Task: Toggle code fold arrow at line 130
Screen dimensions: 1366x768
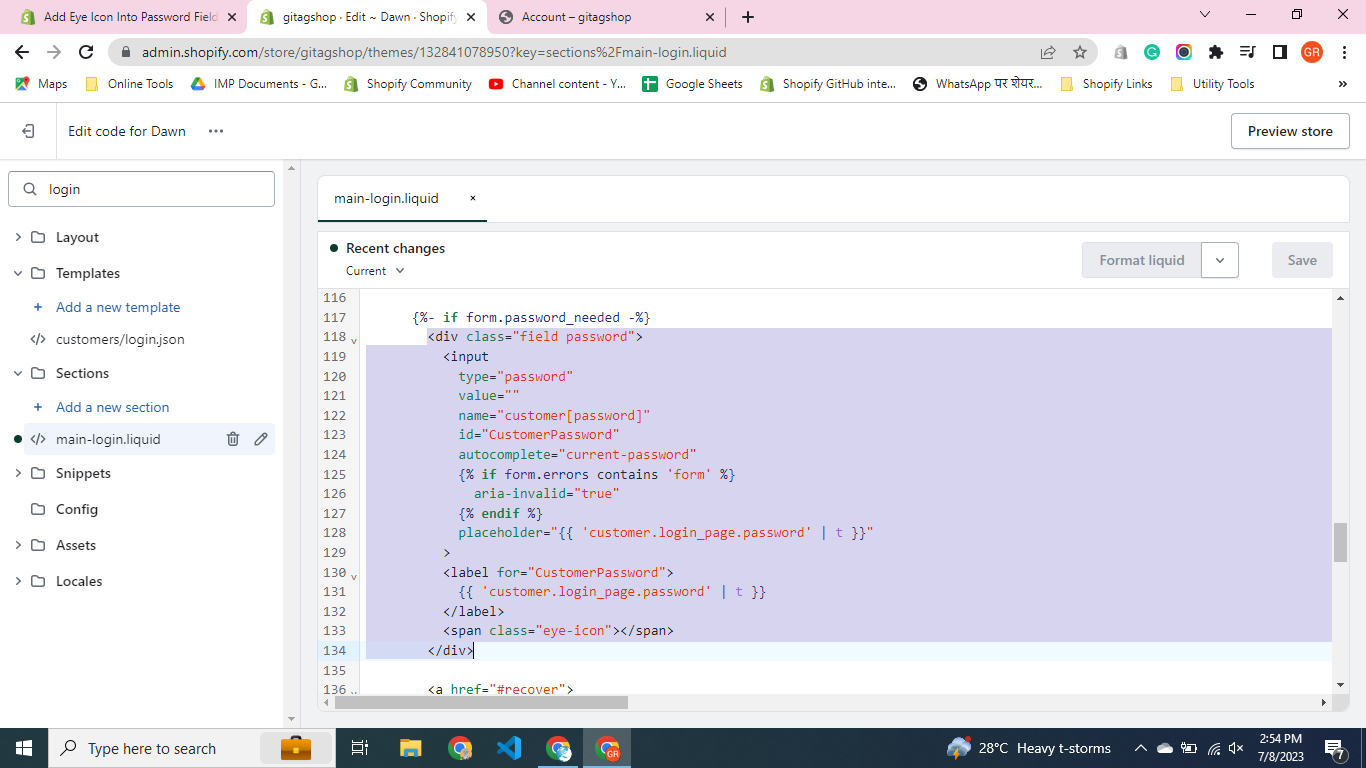Action: pyautogui.click(x=354, y=576)
